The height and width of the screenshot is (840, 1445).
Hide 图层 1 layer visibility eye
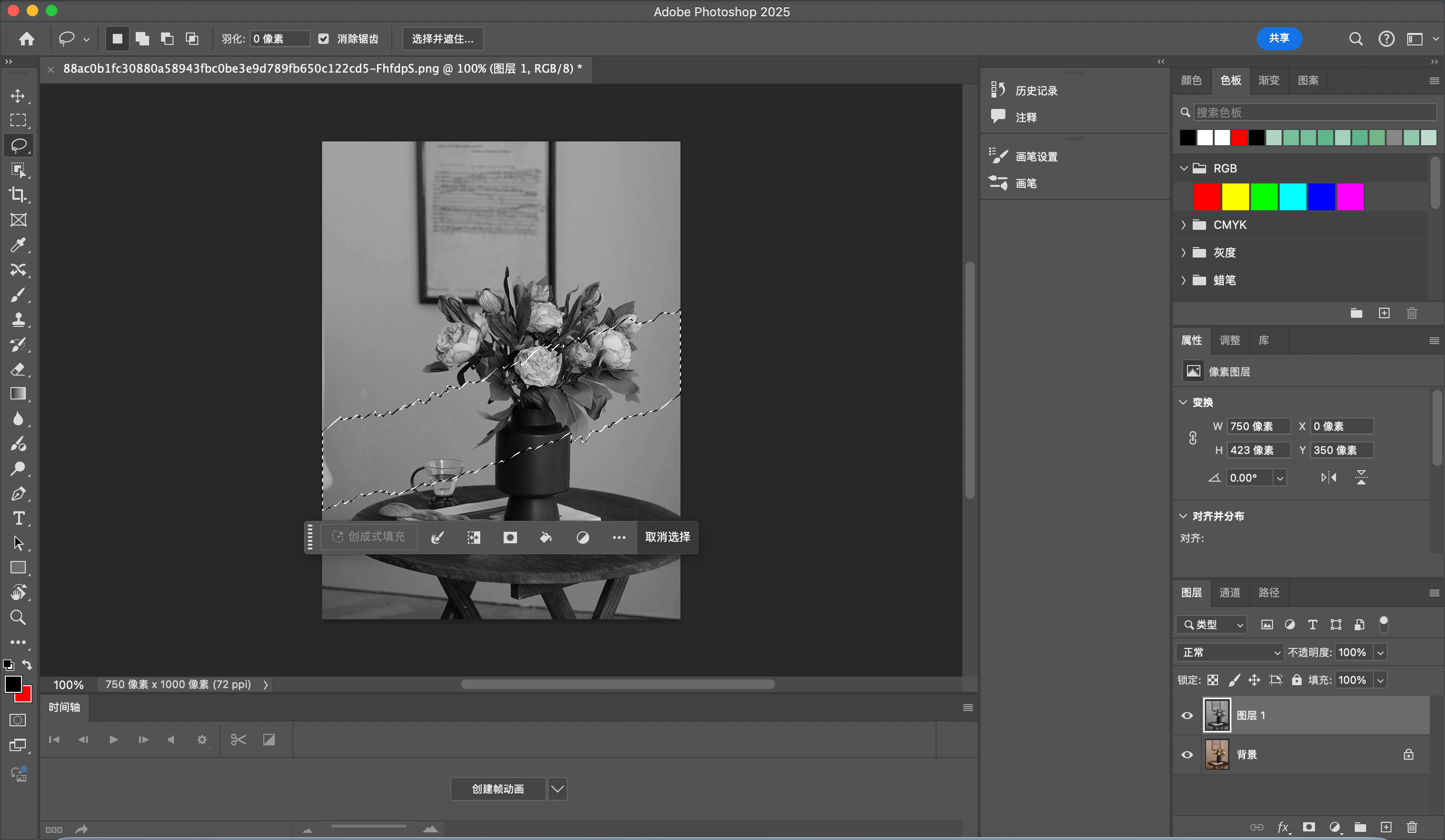tap(1187, 715)
